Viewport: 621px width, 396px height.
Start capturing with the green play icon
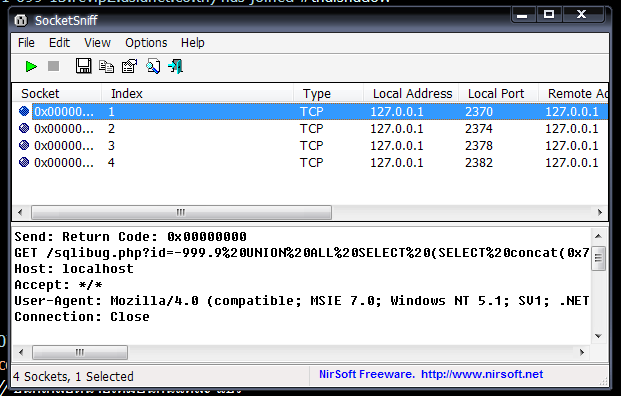point(31,67)
